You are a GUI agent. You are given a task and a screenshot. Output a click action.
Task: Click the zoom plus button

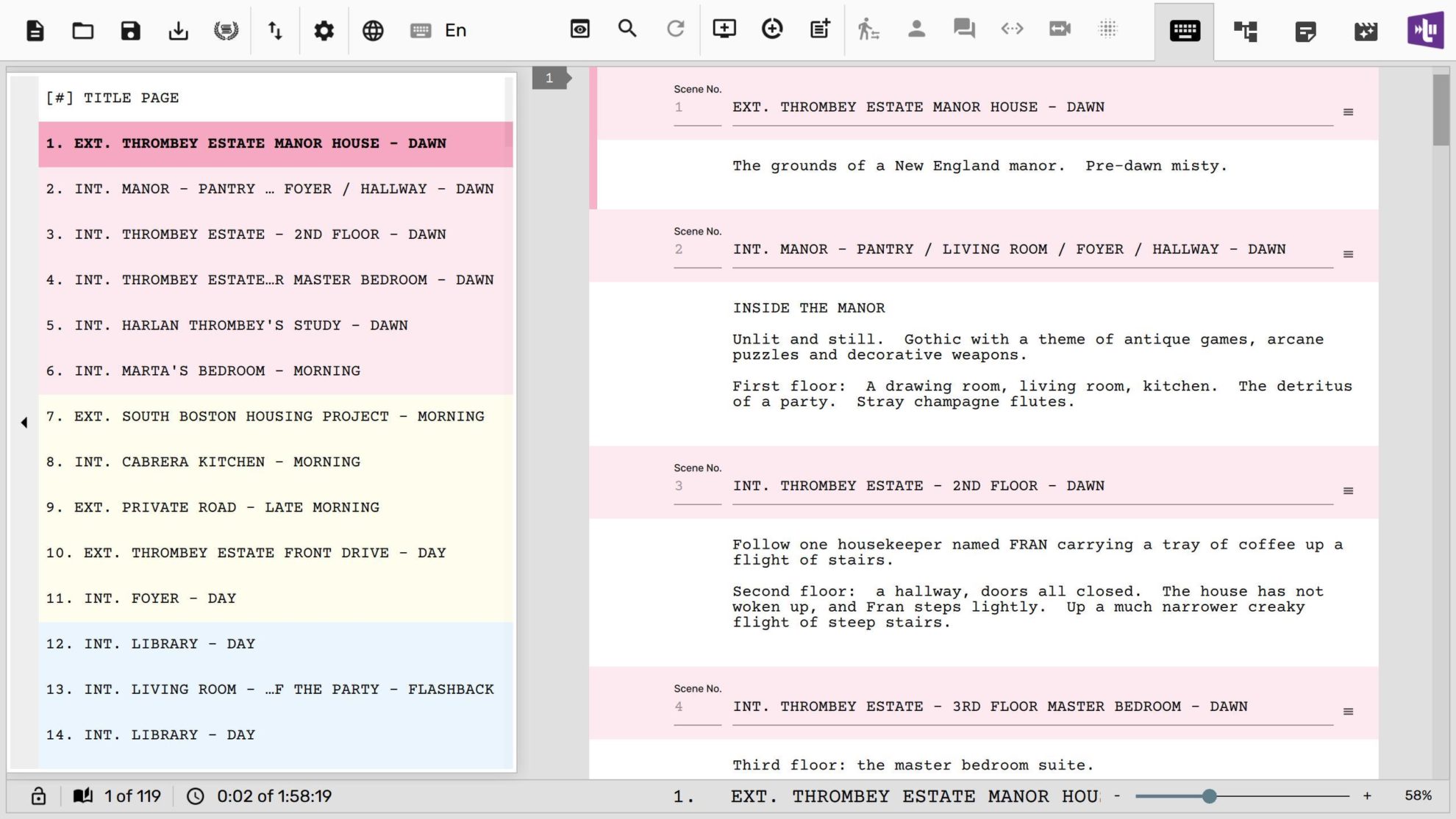coord(1366,795)
